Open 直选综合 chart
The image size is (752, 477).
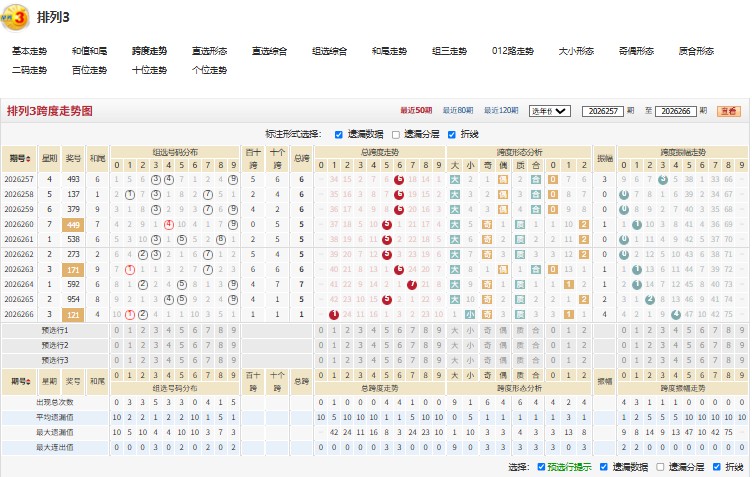pyautogui.click(x=270, y=51)
